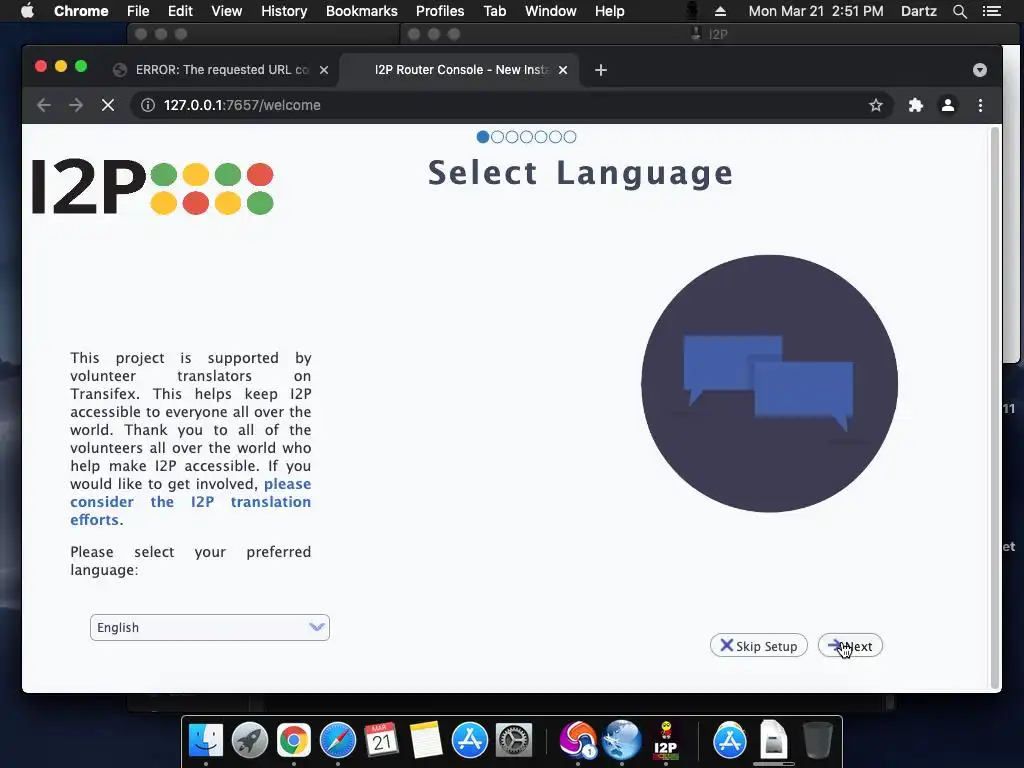Open the Control Center list icon
The width and height of the screenshot is (1024, 768).
point(991,11)
